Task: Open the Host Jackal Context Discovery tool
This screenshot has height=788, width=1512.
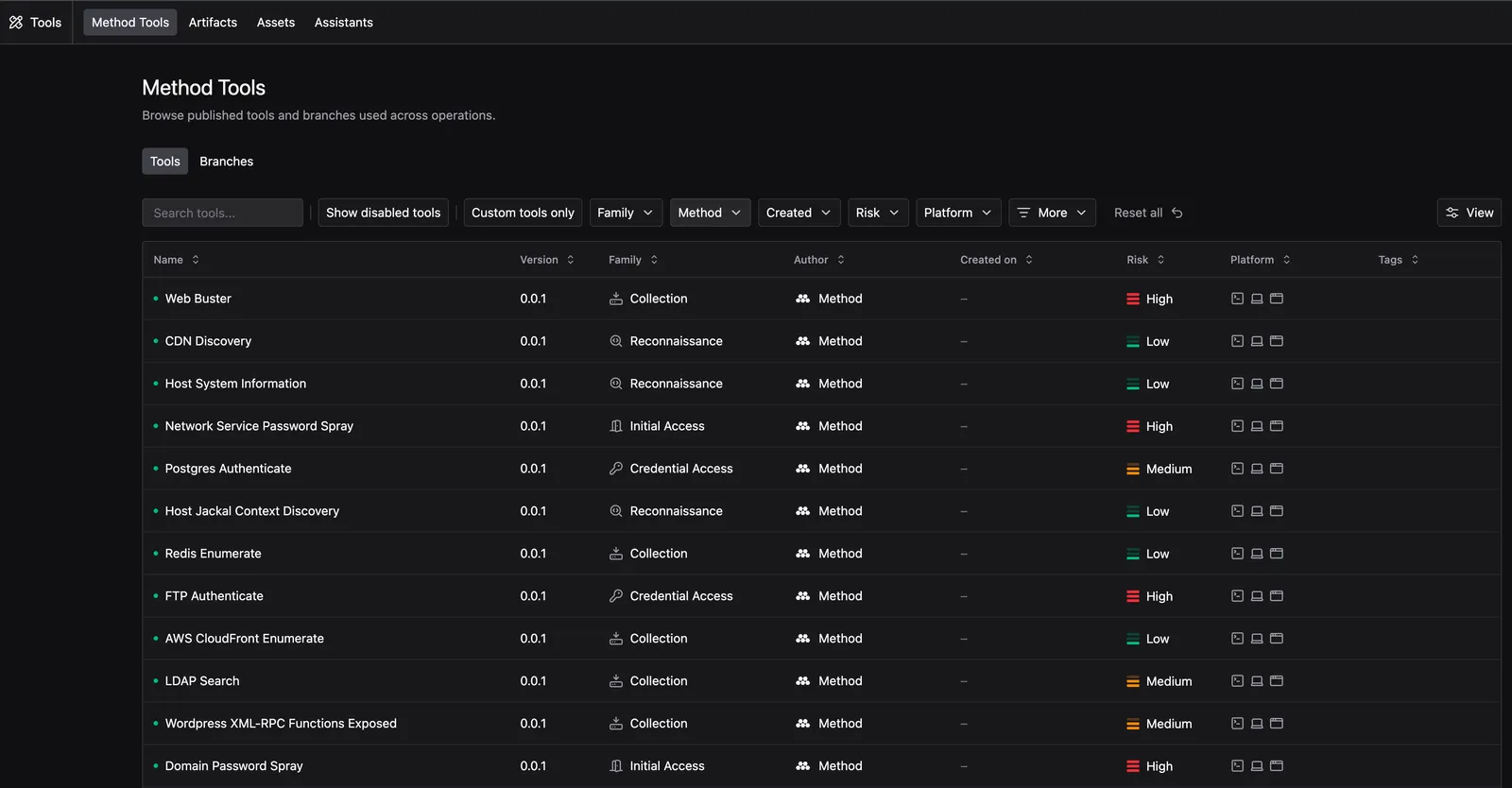Action: click(252, 511)
